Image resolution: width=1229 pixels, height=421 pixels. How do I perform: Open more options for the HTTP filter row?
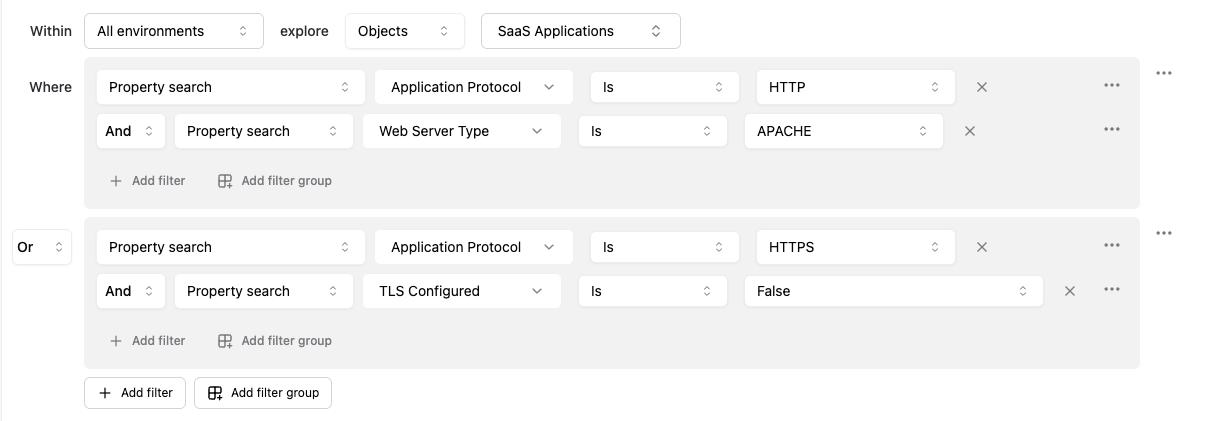(x=1111, y=86)
